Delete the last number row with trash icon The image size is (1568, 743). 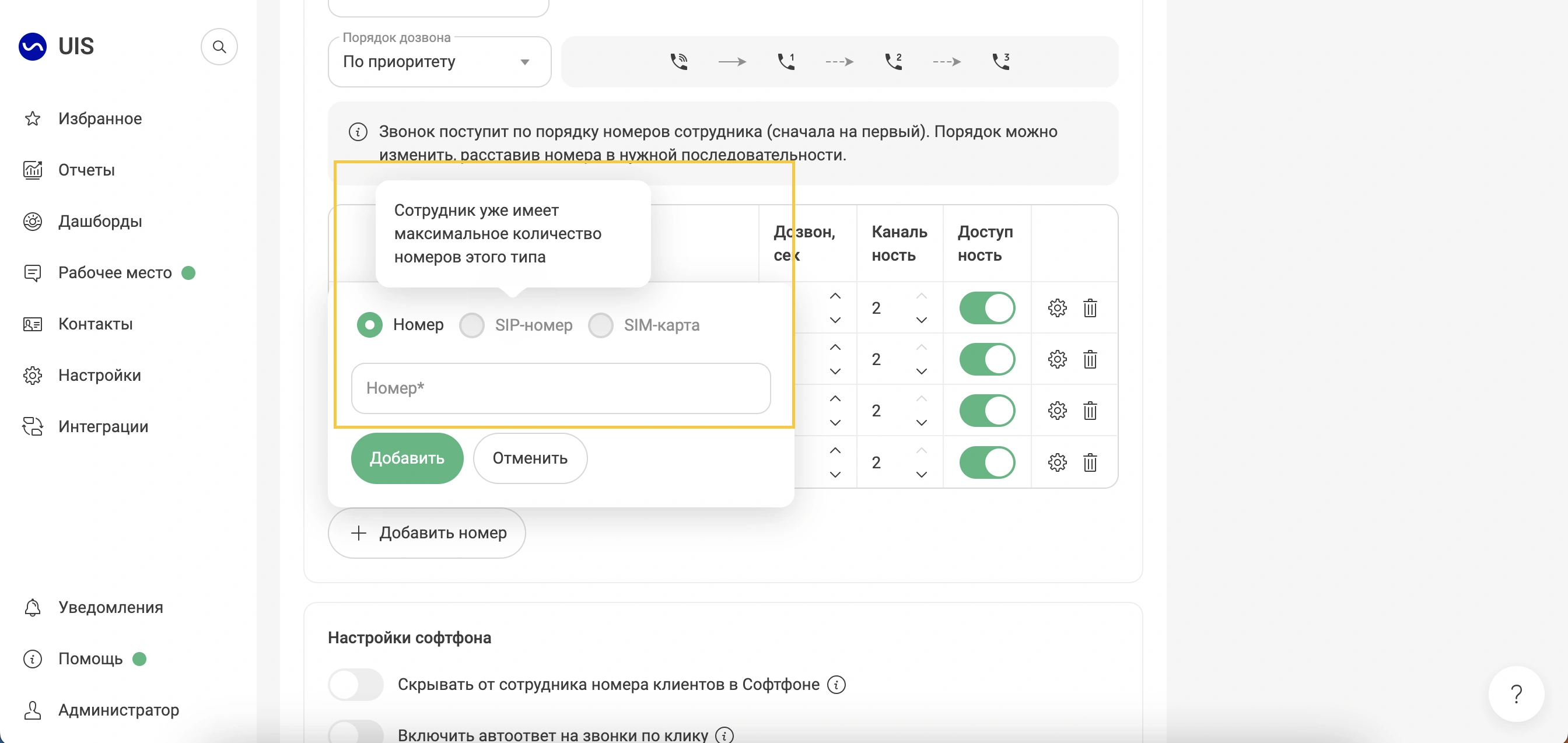point(1090,463)
